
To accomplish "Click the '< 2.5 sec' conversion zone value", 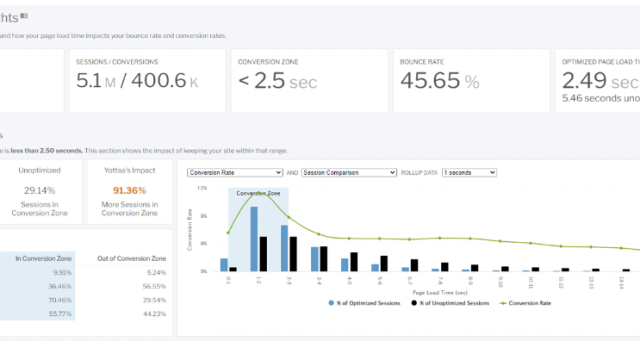I will point(278,80).
